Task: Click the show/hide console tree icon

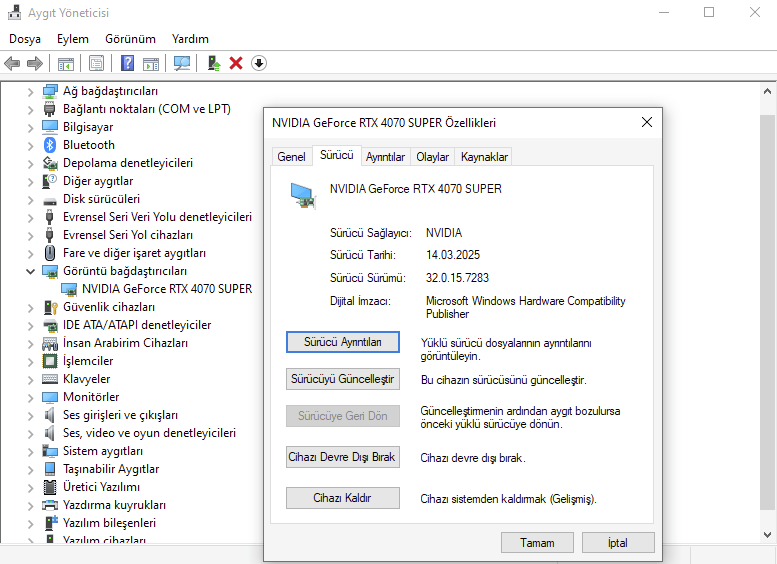Action: pyautogui.click(x=65, y=63)
